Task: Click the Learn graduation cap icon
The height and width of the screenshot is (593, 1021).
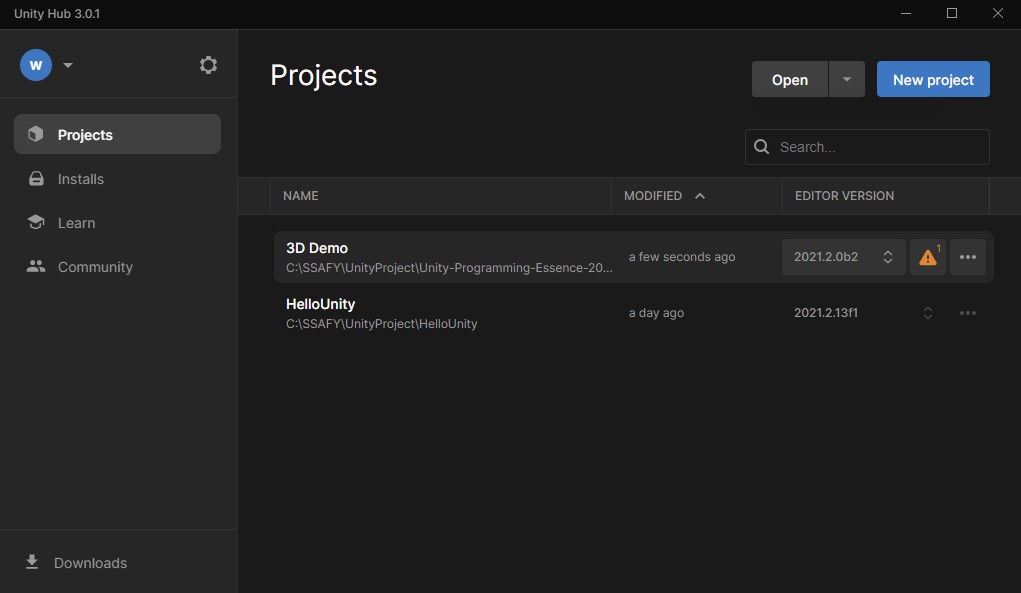Action: point(36,222)
